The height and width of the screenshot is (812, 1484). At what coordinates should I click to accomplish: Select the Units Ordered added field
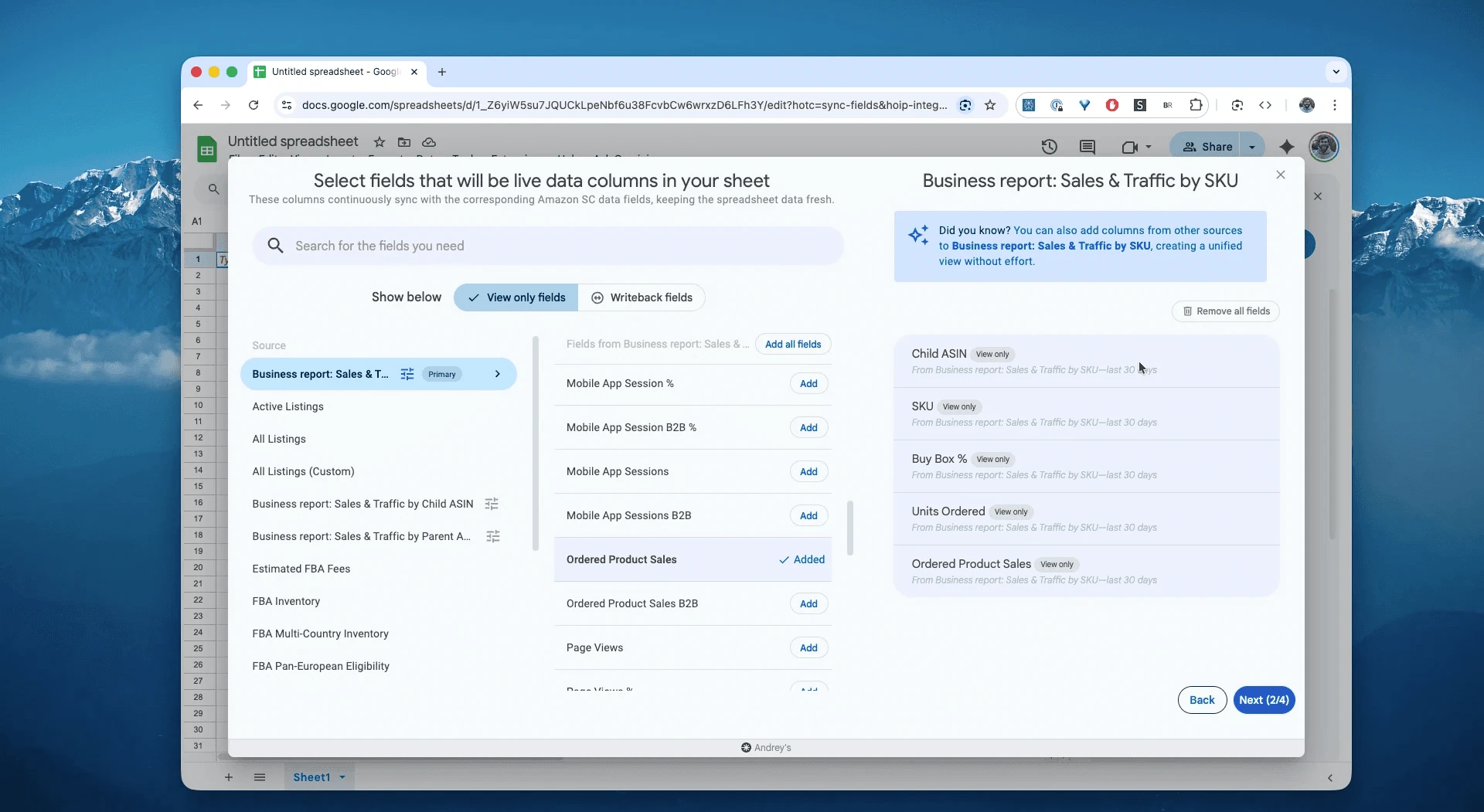click(1086, 518)
